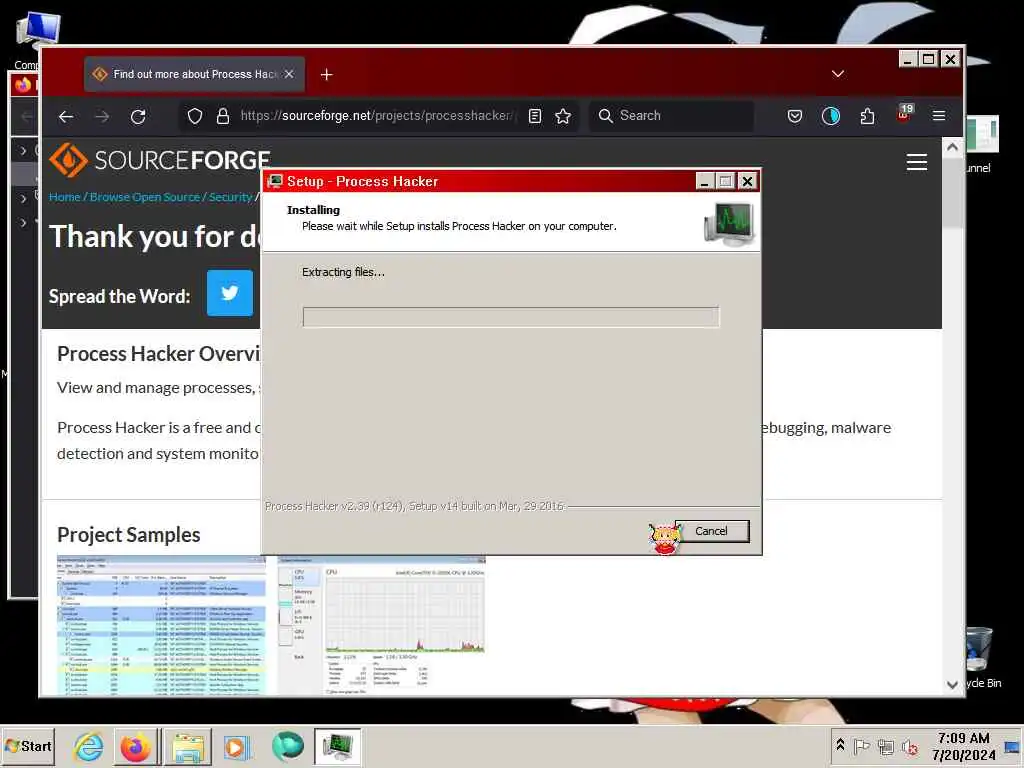Bookmark this page with the star icon
The image size is (1024, 768).
(x=563, y=116)
